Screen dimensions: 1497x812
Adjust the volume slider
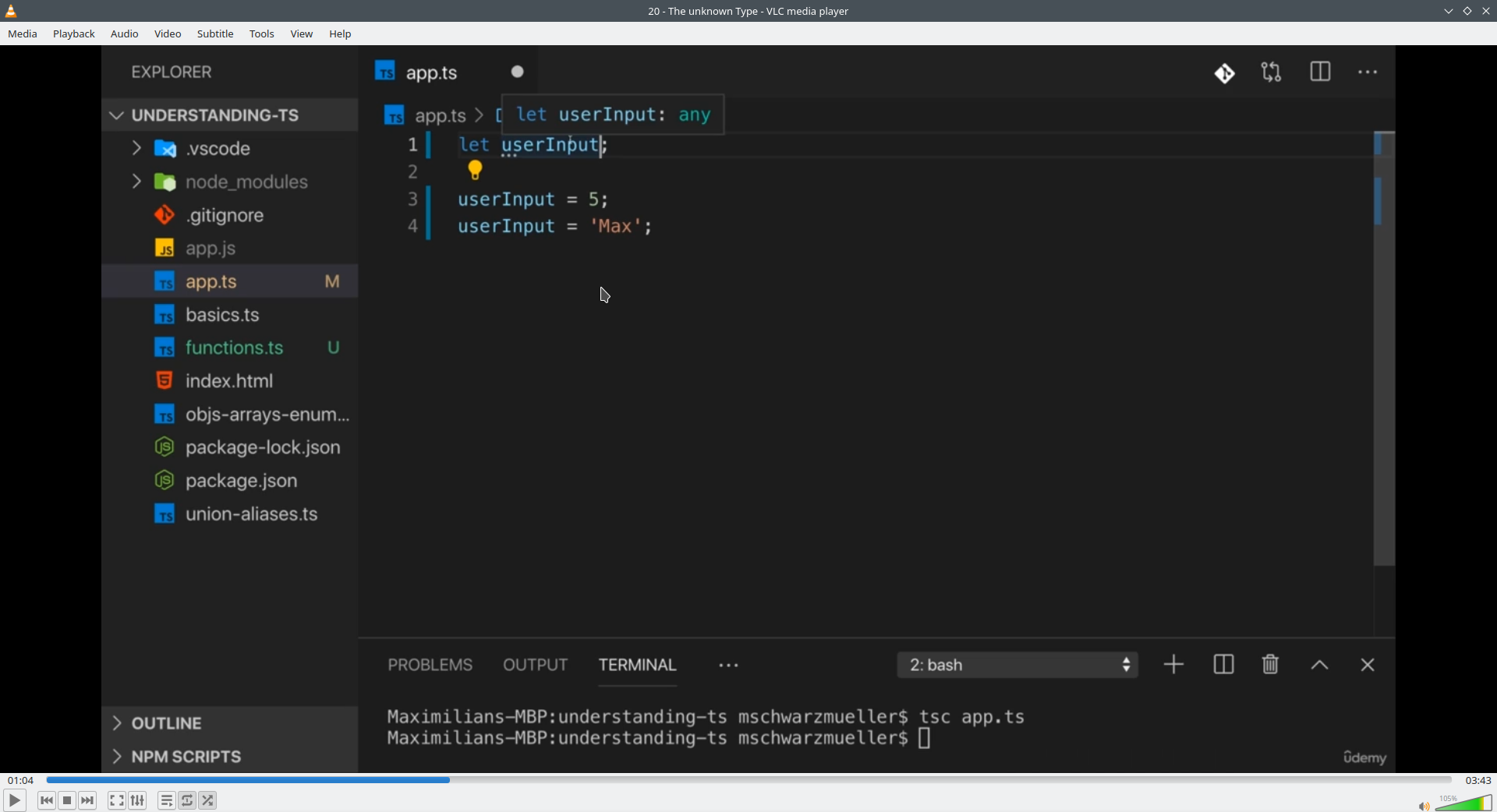pyautogui.click(x=1464, y=803)
